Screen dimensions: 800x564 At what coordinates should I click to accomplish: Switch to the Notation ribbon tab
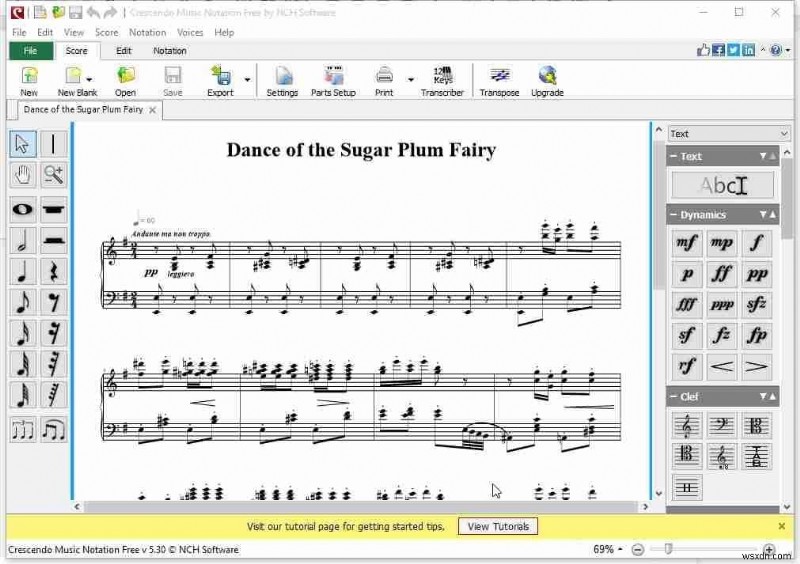(169, 51)
